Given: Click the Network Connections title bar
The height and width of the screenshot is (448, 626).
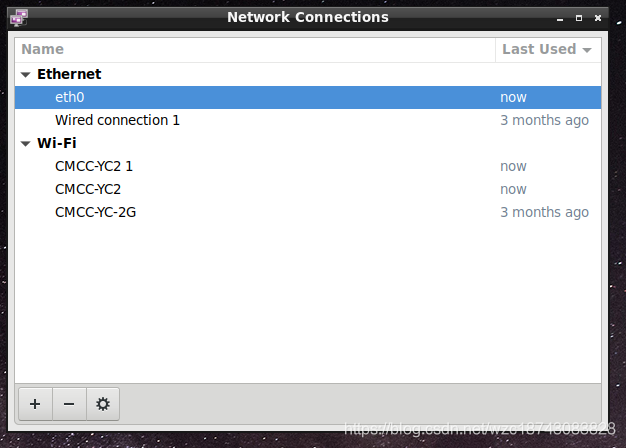Looking at the screenshot, I should coord(308,18).
